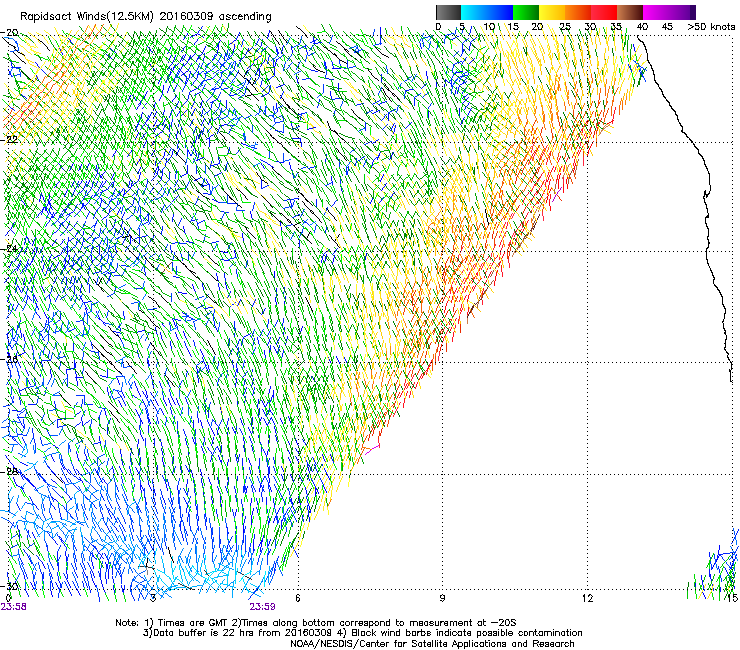Click the brown 35-40 knots legend swatch
The width and height of the screenshot is (740, 650).
point(630,12)
